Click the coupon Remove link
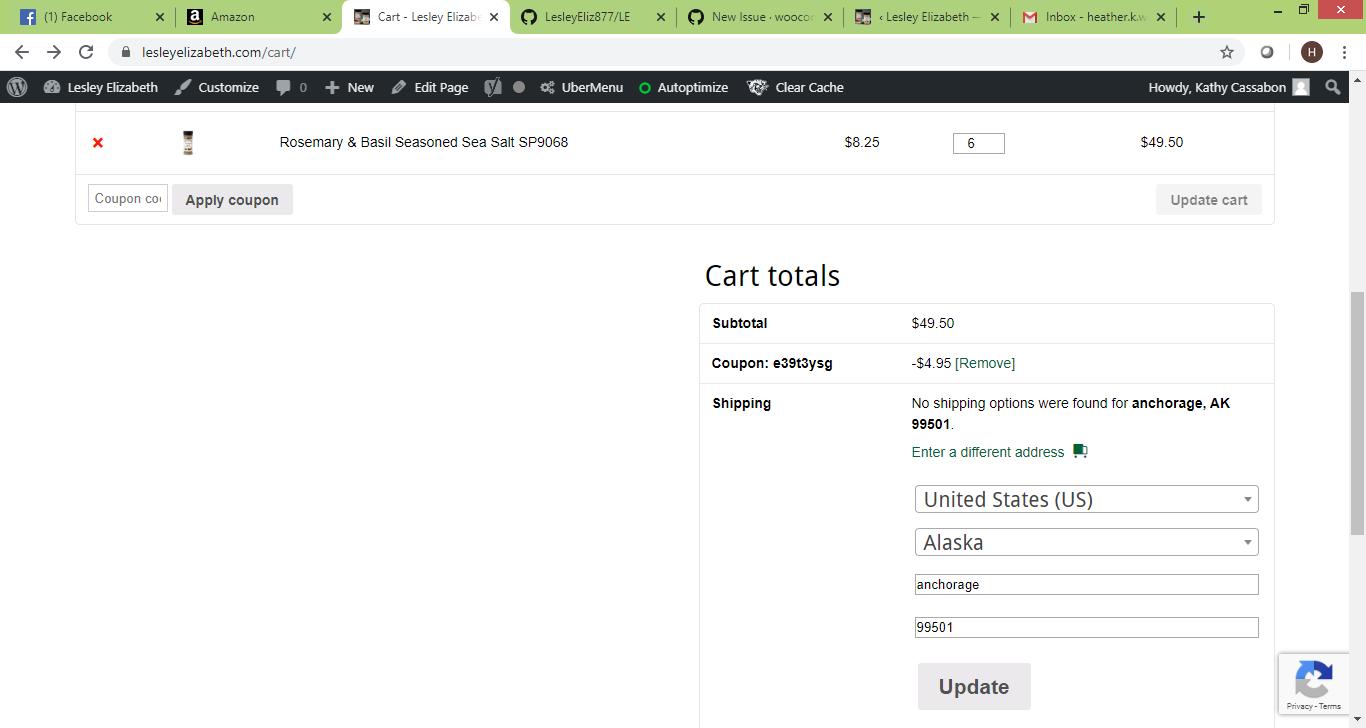Viewport: 1366px width, 728px height. pyautogui.click(x=985, y=363)
